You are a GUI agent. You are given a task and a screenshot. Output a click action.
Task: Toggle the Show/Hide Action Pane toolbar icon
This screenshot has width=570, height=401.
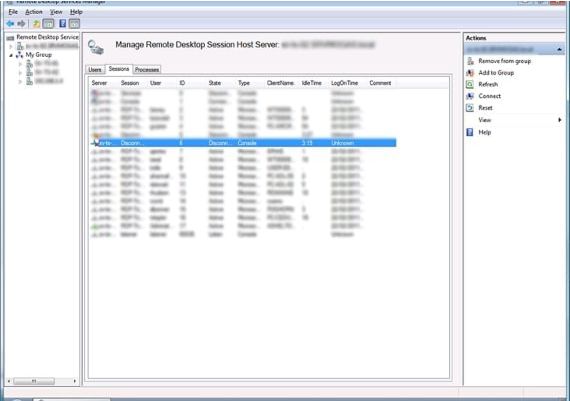[x=74, y=24]
